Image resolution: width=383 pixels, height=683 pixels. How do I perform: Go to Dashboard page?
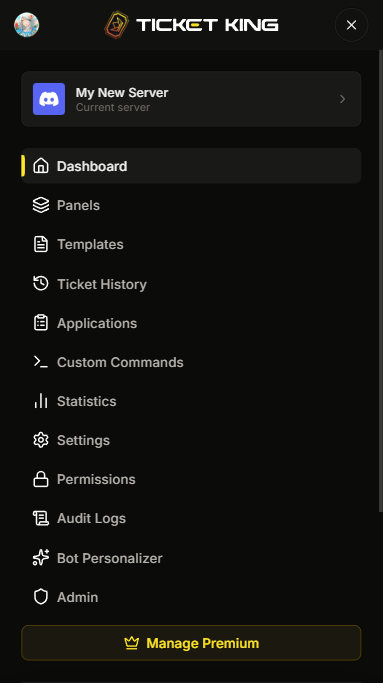(x=191, y=166)
